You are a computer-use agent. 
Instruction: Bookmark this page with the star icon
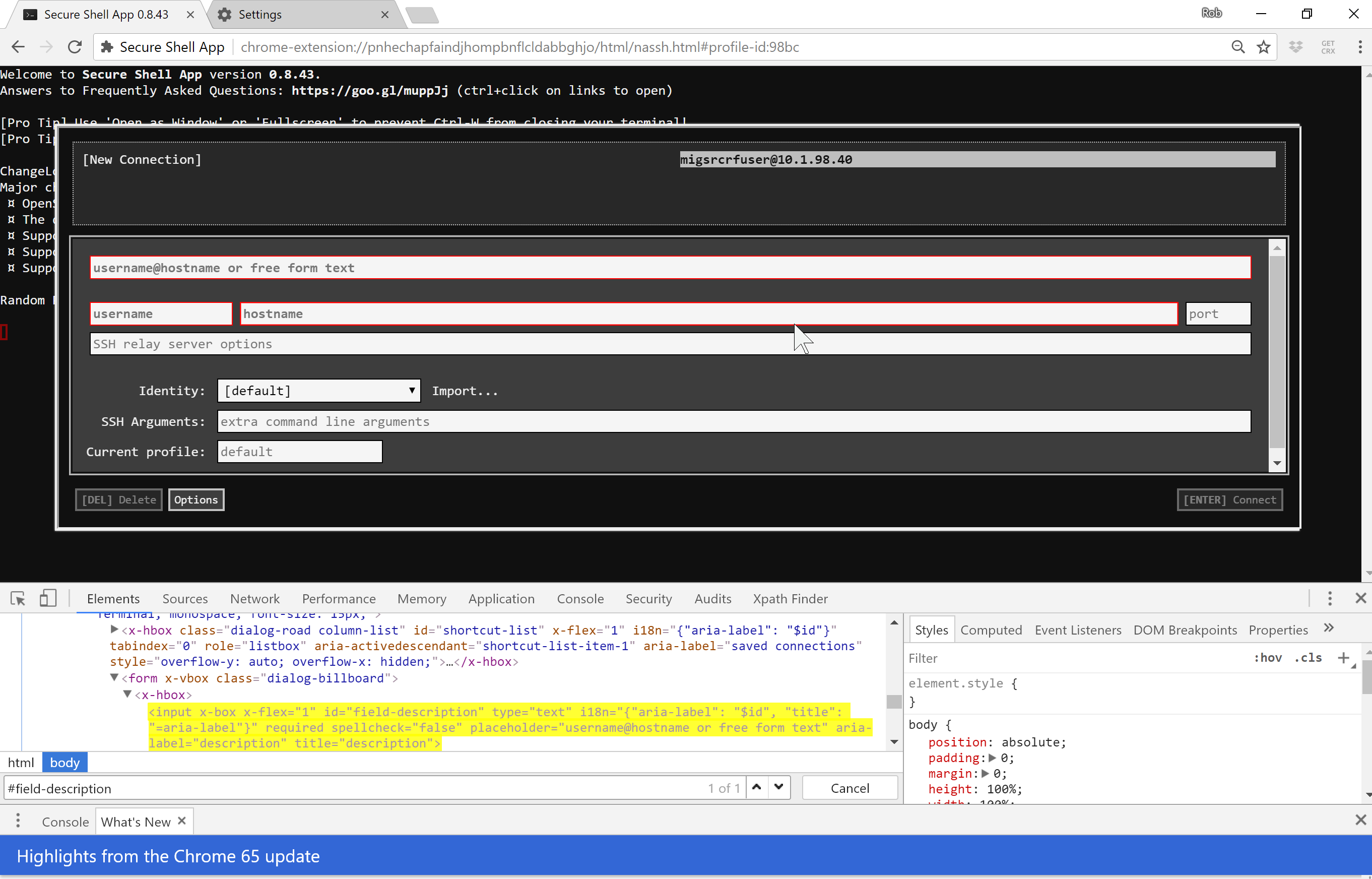1264,47
